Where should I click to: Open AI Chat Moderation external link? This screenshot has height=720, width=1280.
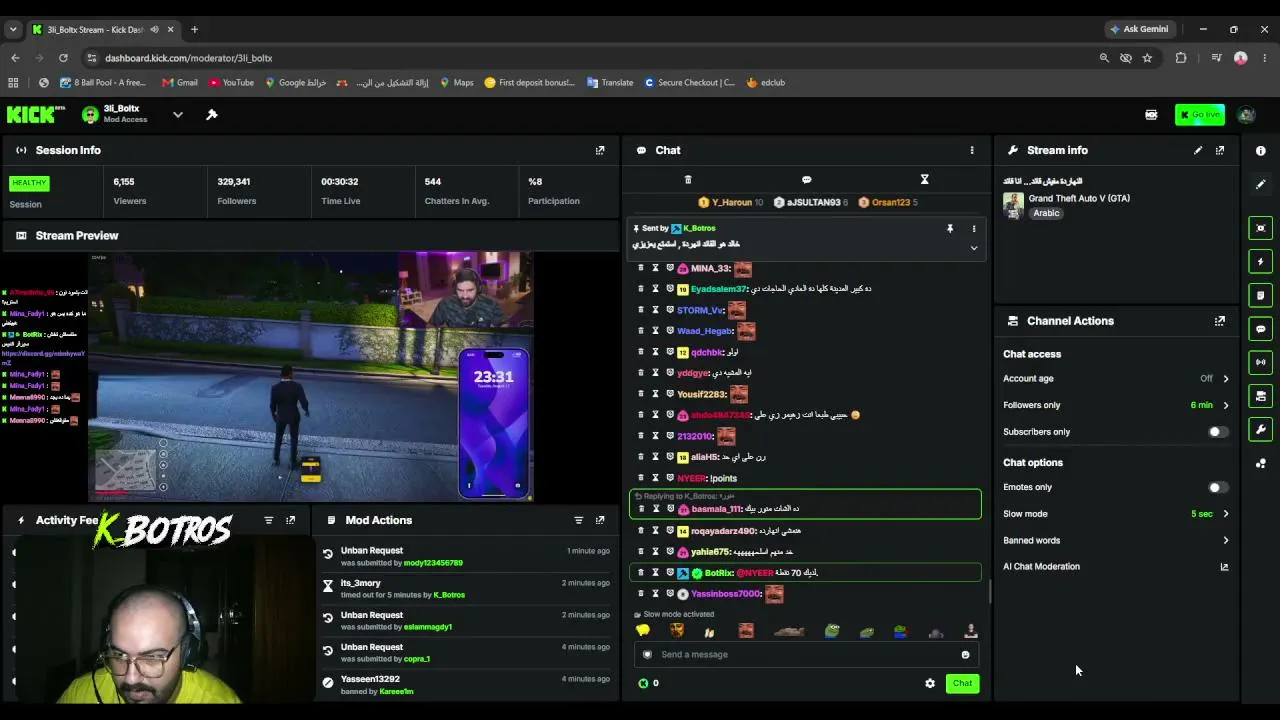point(1224,567)
